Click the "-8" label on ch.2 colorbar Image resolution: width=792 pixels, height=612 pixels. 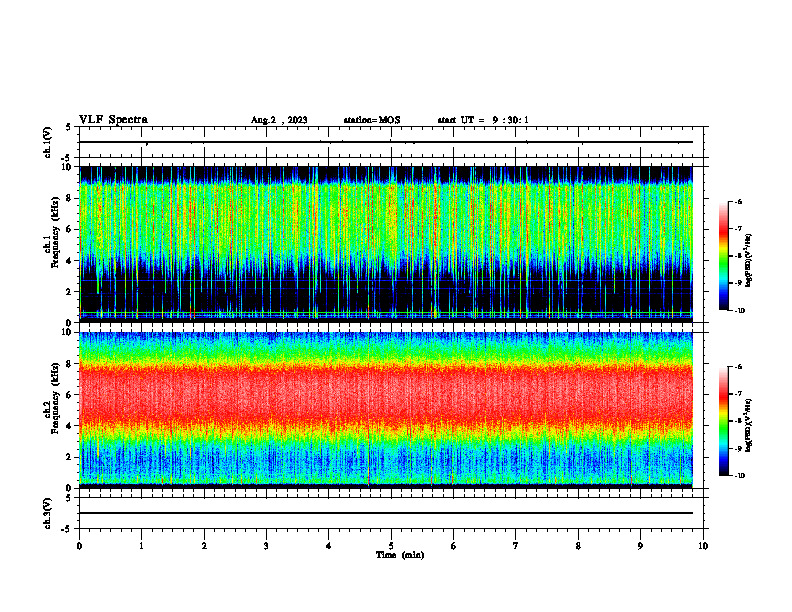(x=738, y=422)
